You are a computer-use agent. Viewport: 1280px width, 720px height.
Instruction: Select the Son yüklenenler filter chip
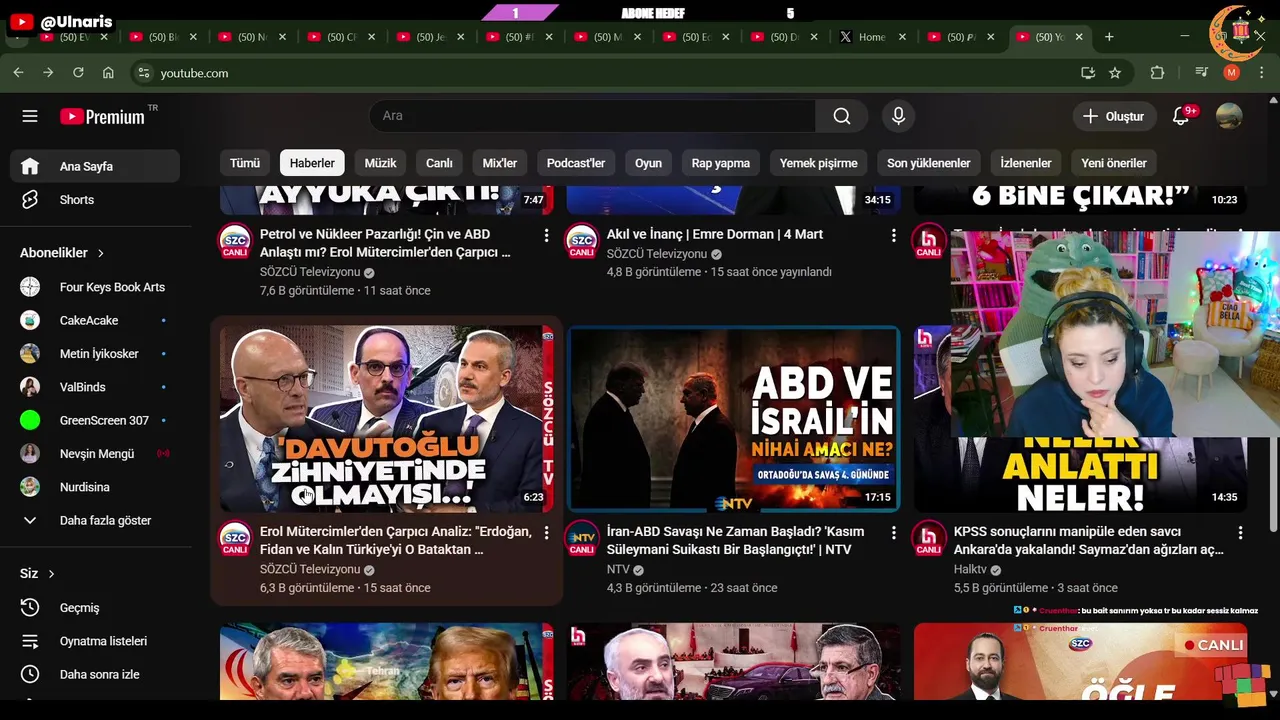click(x=929, y=163)
